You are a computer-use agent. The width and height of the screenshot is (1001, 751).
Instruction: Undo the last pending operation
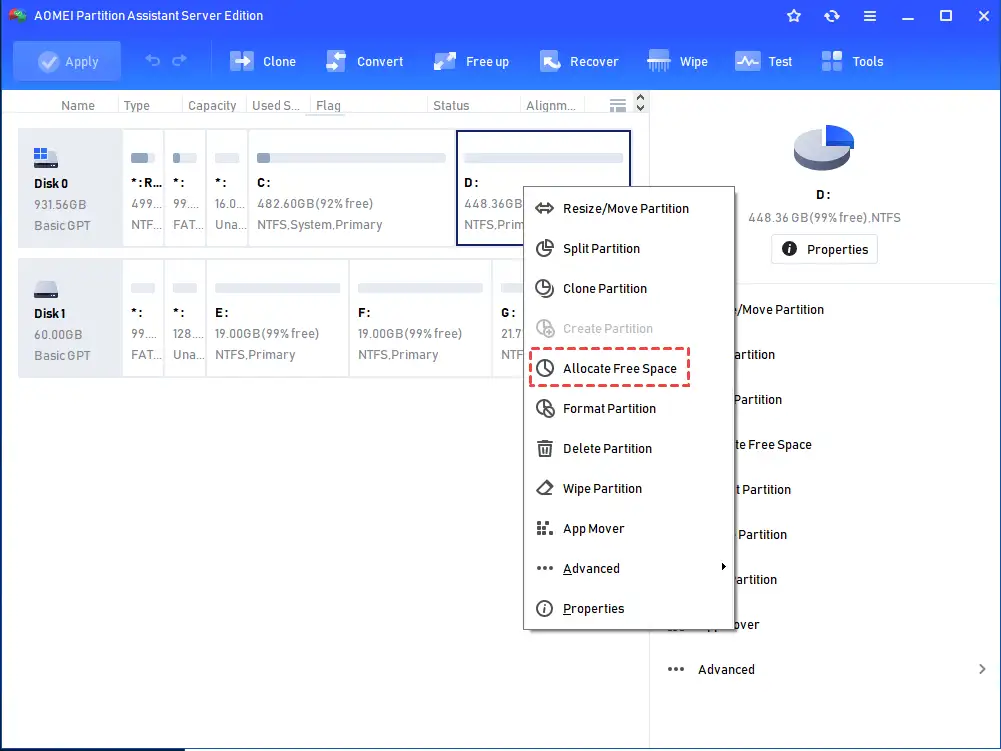[153, 61]
